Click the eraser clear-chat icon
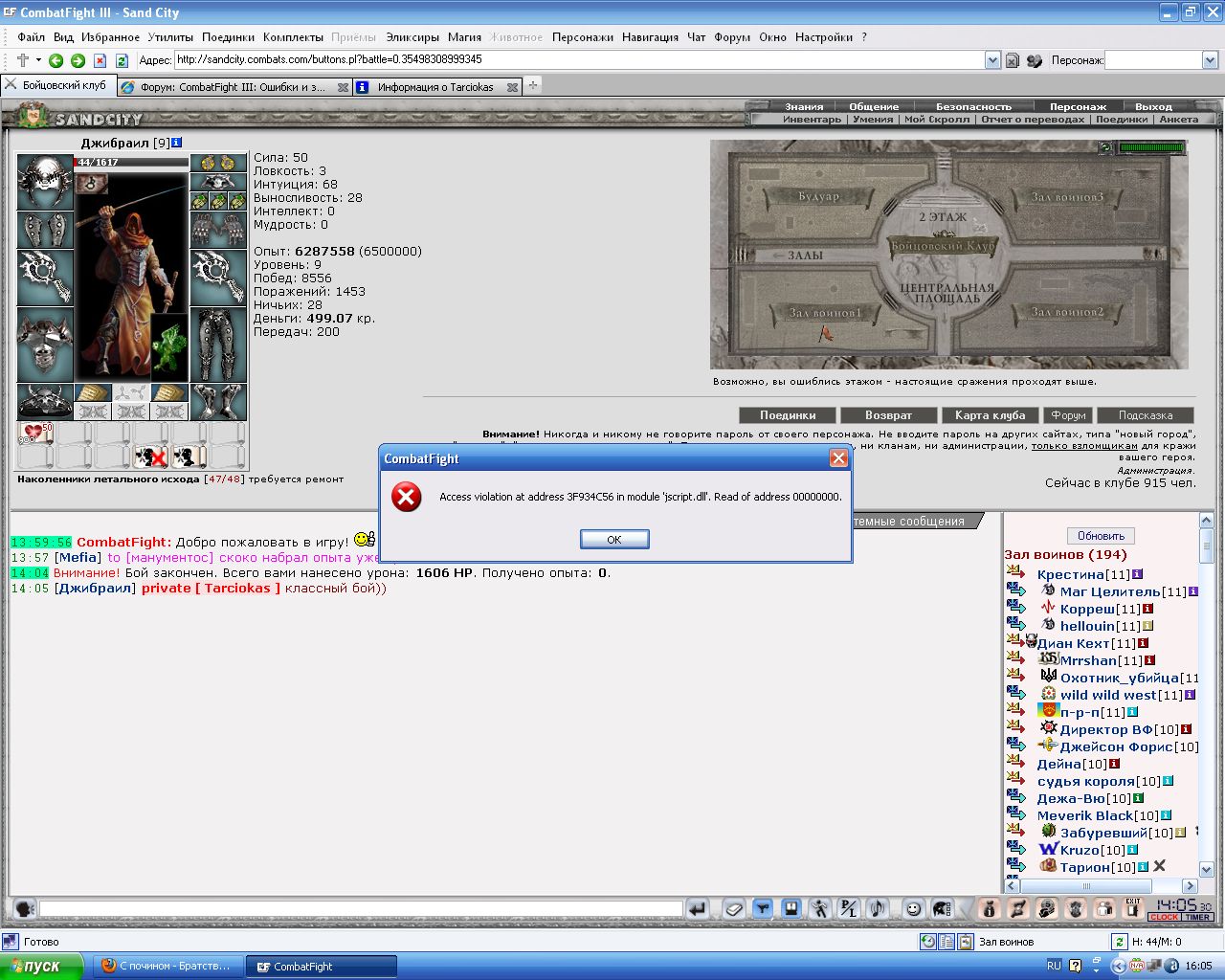This screenshot has height=980, width=1225. pos(733,908)
